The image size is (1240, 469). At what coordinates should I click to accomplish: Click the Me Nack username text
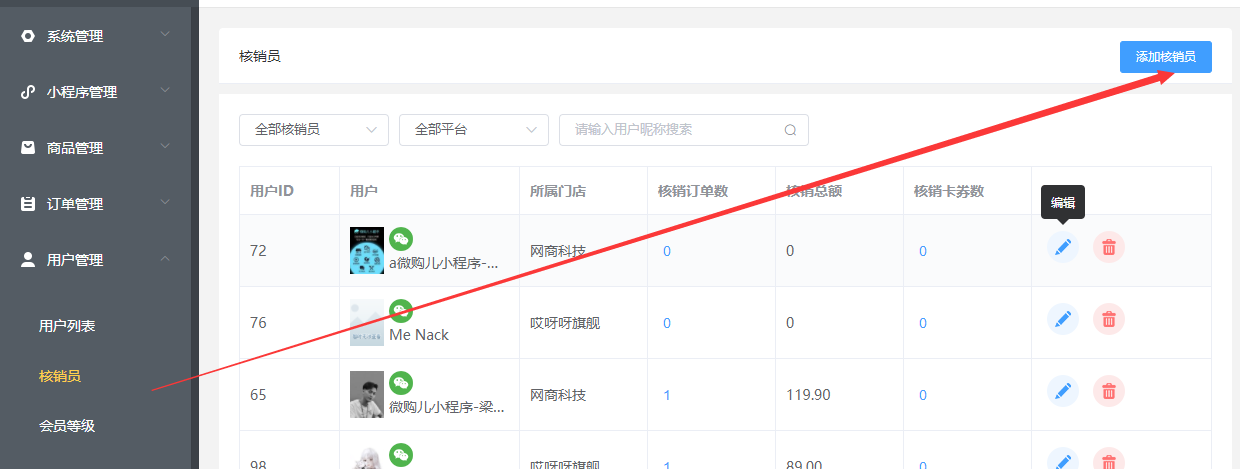tap(419, 335)
